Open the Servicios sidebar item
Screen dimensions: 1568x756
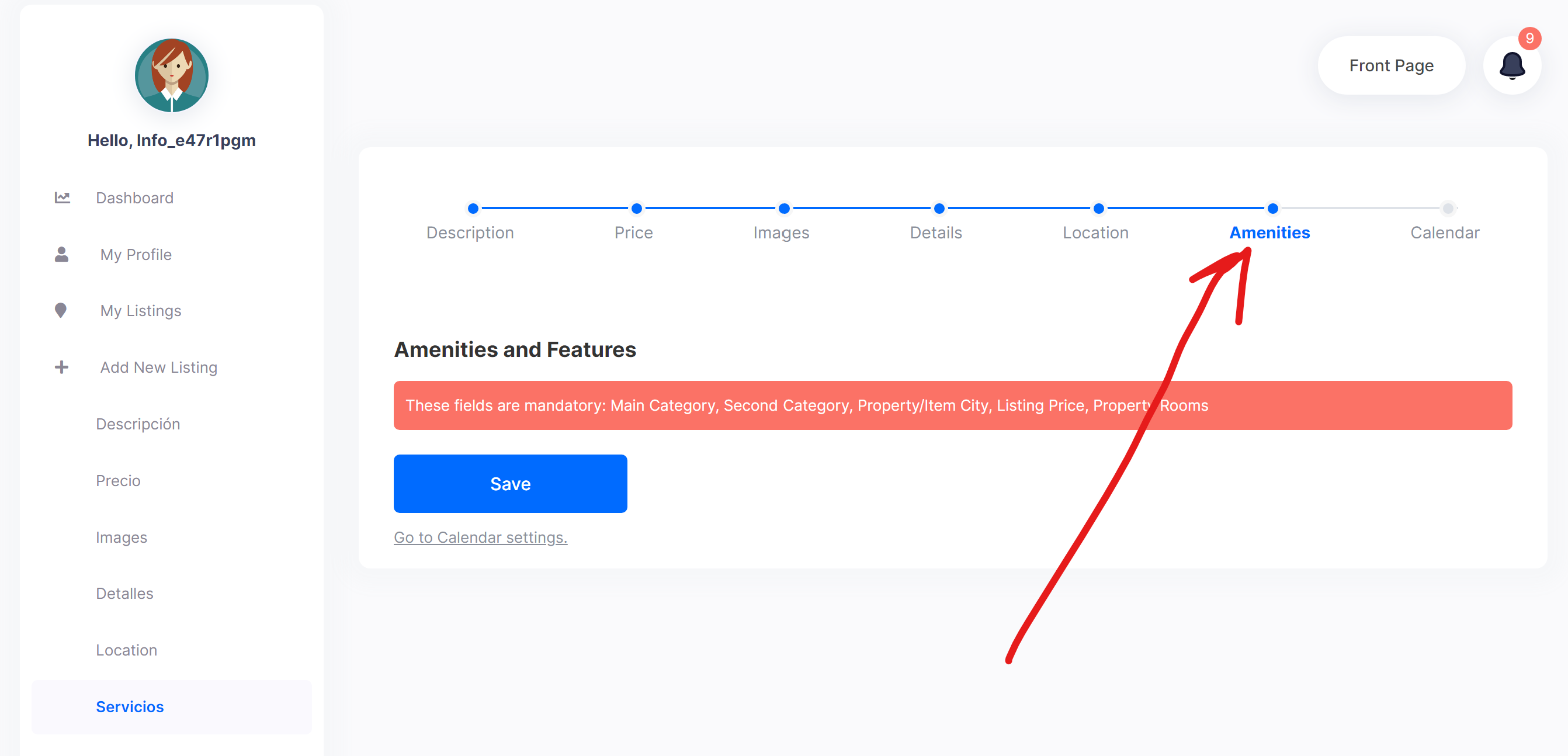pos(172,707)
